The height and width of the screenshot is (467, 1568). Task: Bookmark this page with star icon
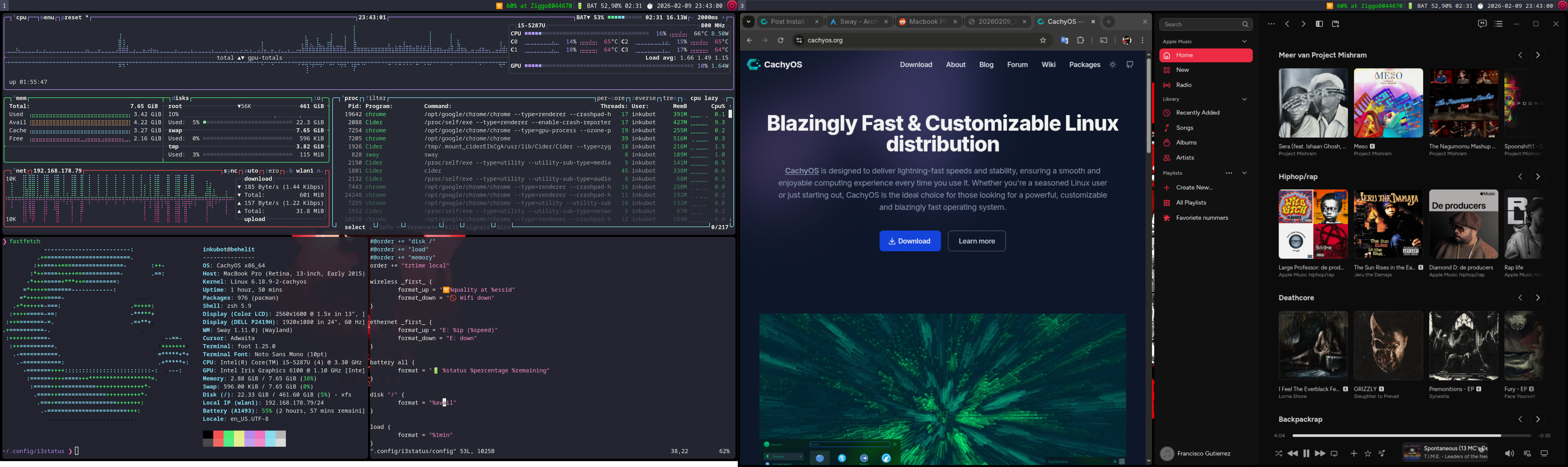tap(1043, 40)
